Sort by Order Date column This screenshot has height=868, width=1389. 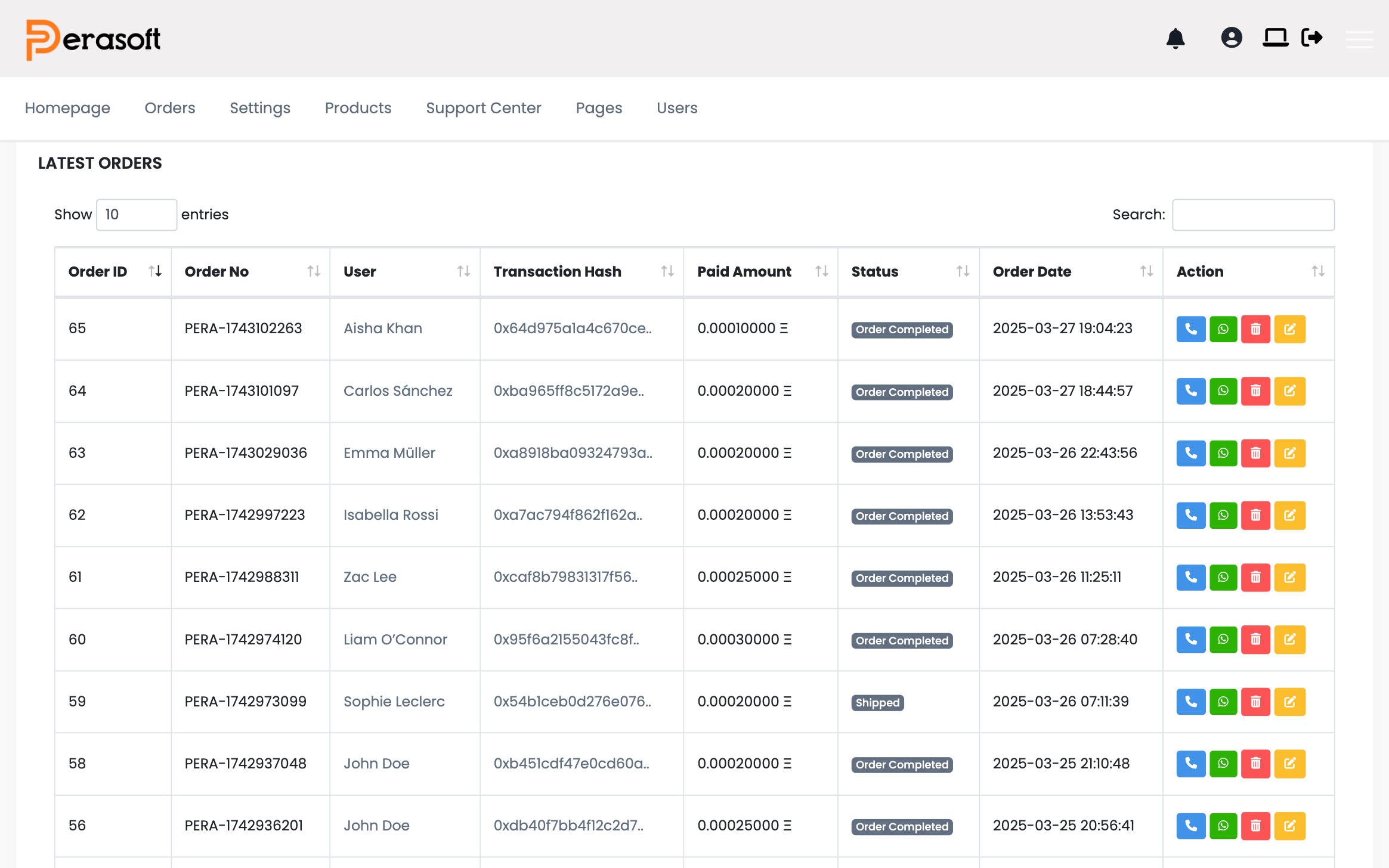1071,272
